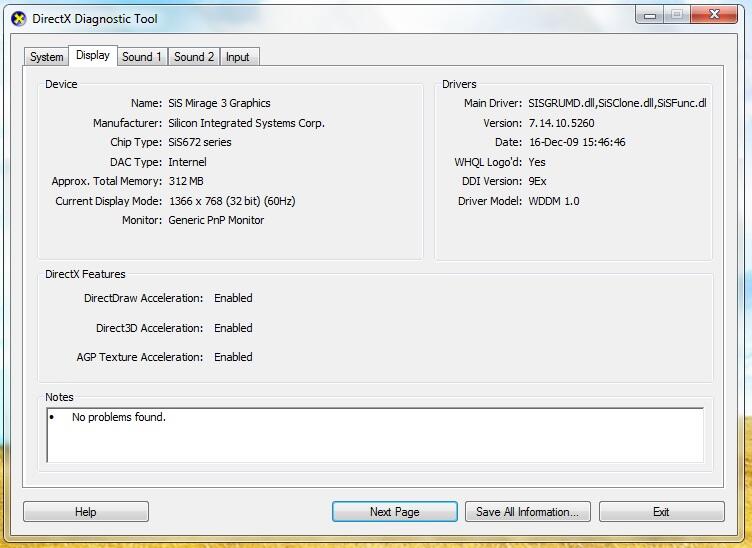Click the Exit button
This screenshot has height=548, width=752.
[x=661, y=512]
